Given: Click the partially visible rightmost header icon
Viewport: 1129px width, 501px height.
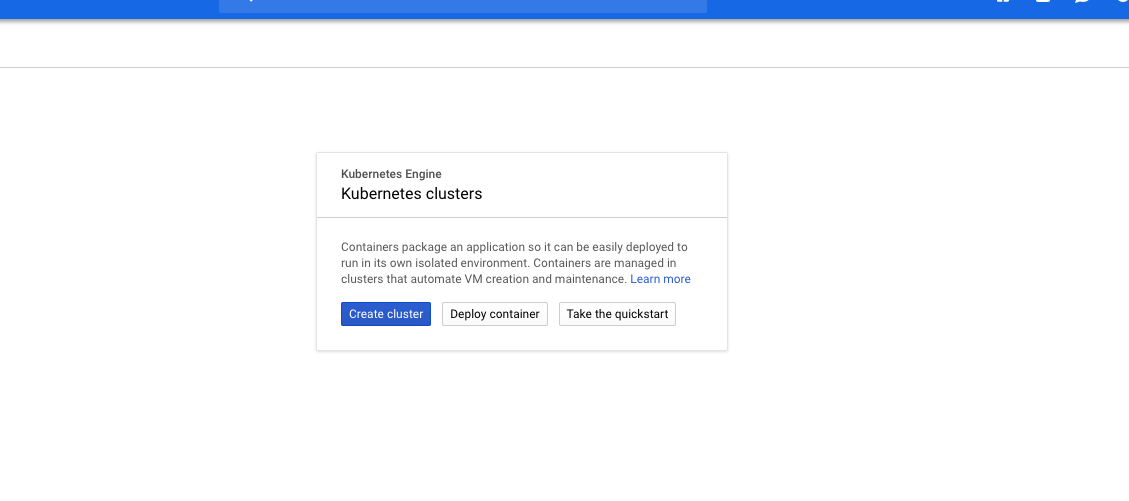Looking at the screenshot, I should (1122, 2).
